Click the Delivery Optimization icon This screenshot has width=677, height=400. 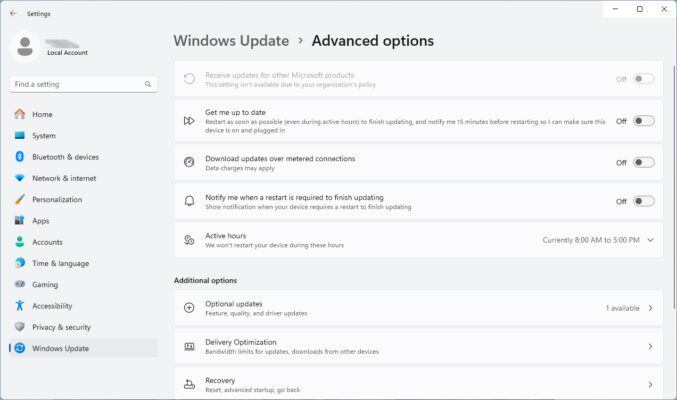(189, 346)
